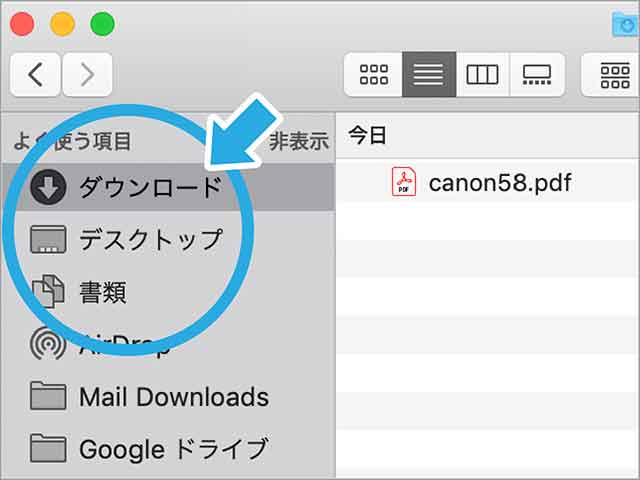
Task: Open Google ドライブ in the sidebar
Action: [168, 448]
